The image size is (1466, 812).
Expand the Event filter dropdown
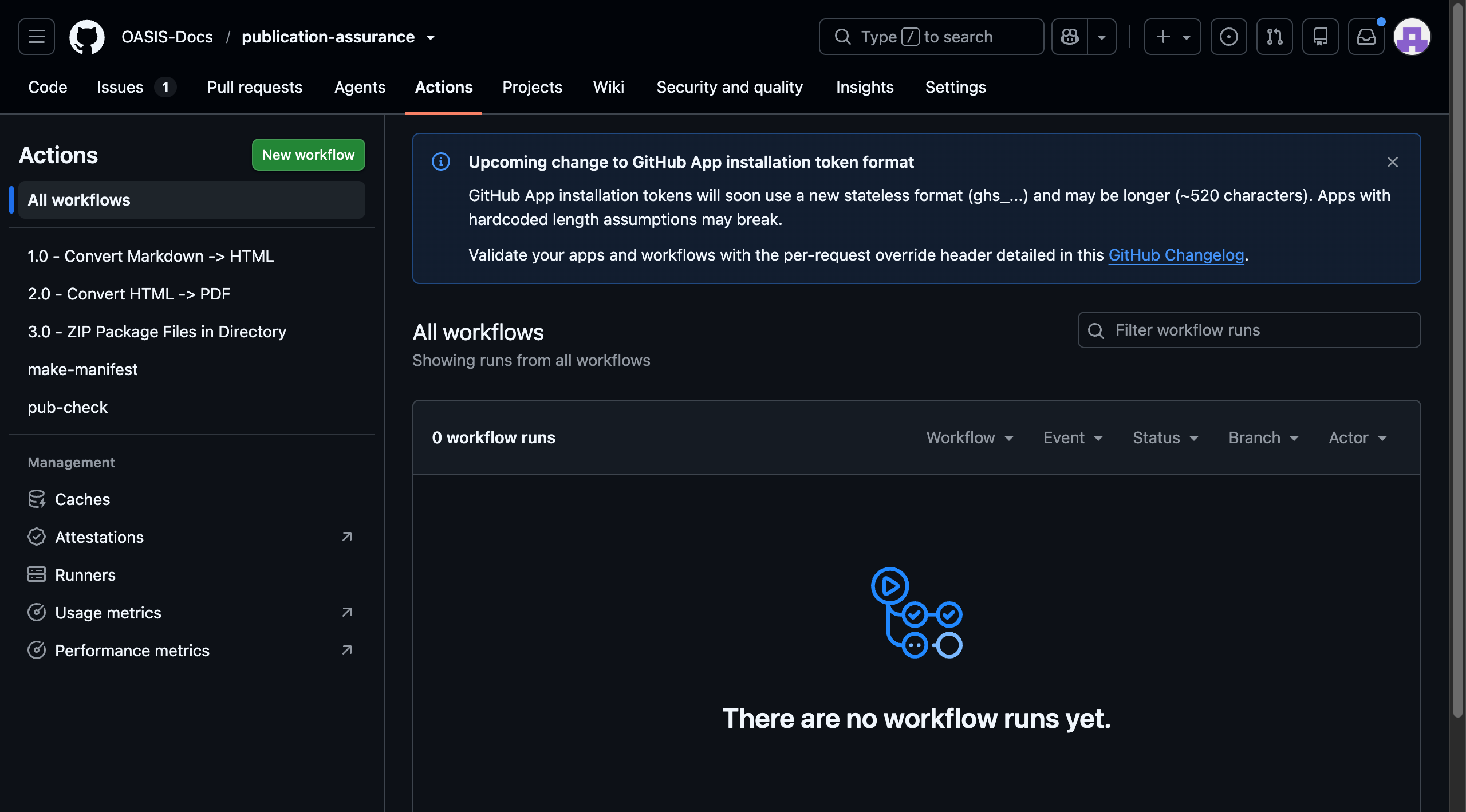[x=1073, y=437]
